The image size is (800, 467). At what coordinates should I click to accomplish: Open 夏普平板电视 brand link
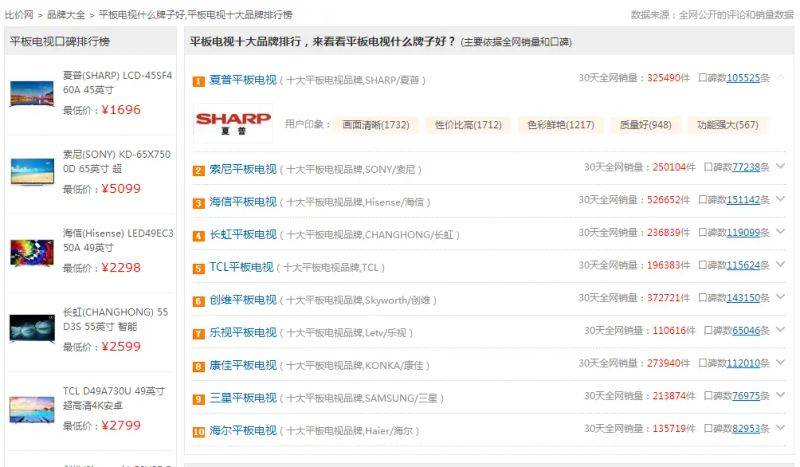pos(243,80)
